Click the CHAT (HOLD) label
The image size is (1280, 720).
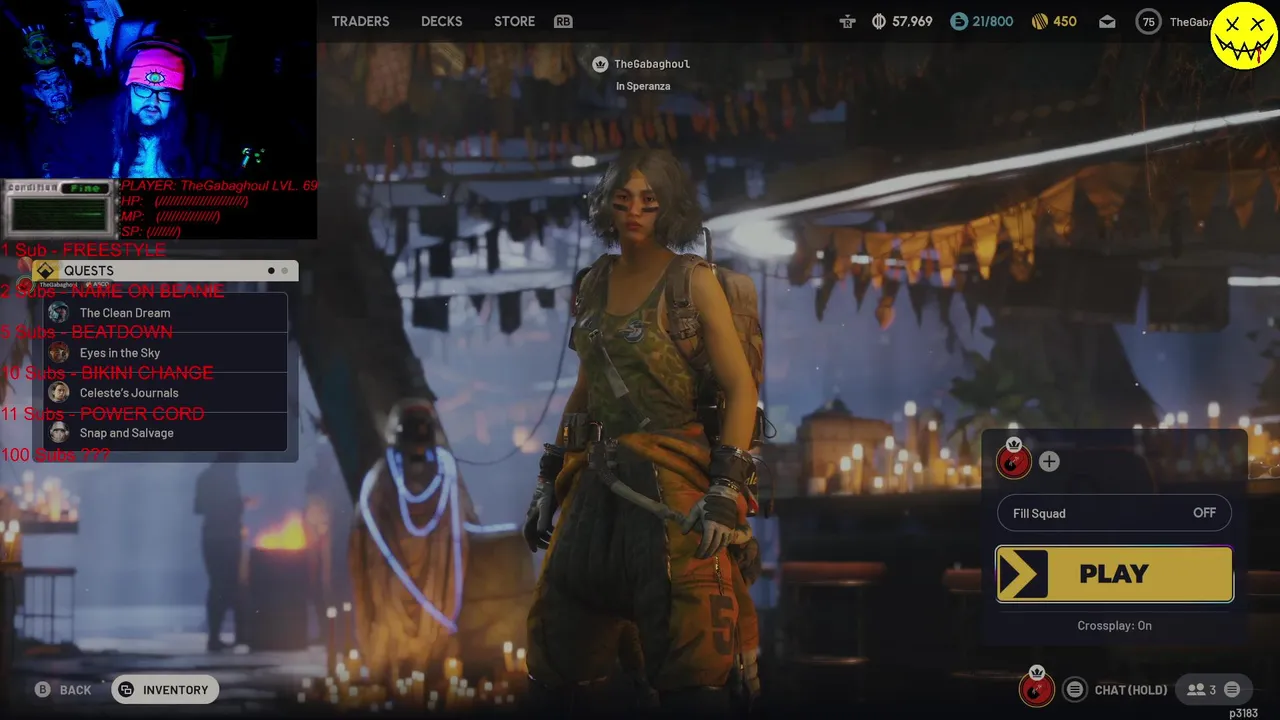1131,690
